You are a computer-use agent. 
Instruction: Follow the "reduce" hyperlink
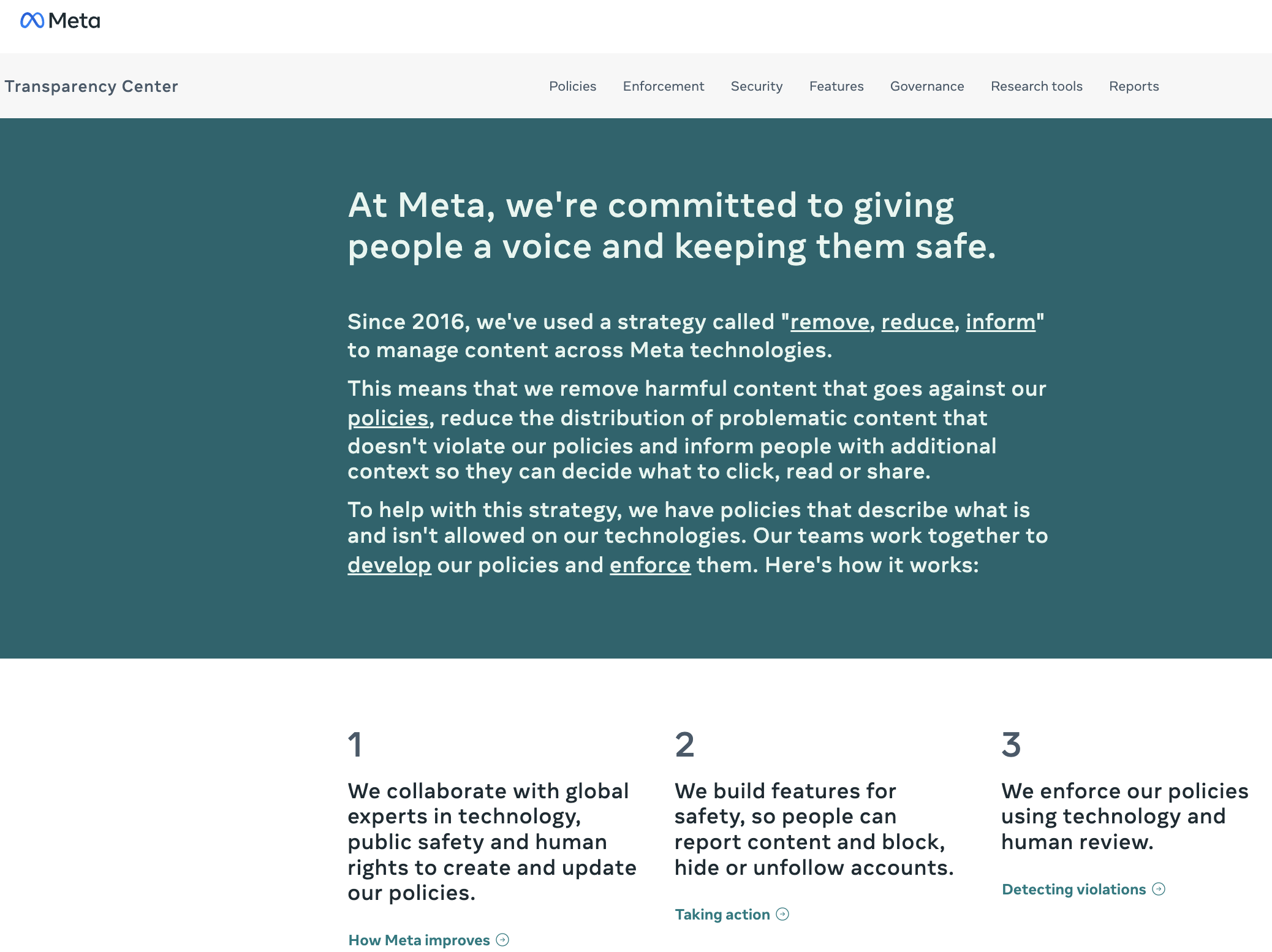pos(917,322)
